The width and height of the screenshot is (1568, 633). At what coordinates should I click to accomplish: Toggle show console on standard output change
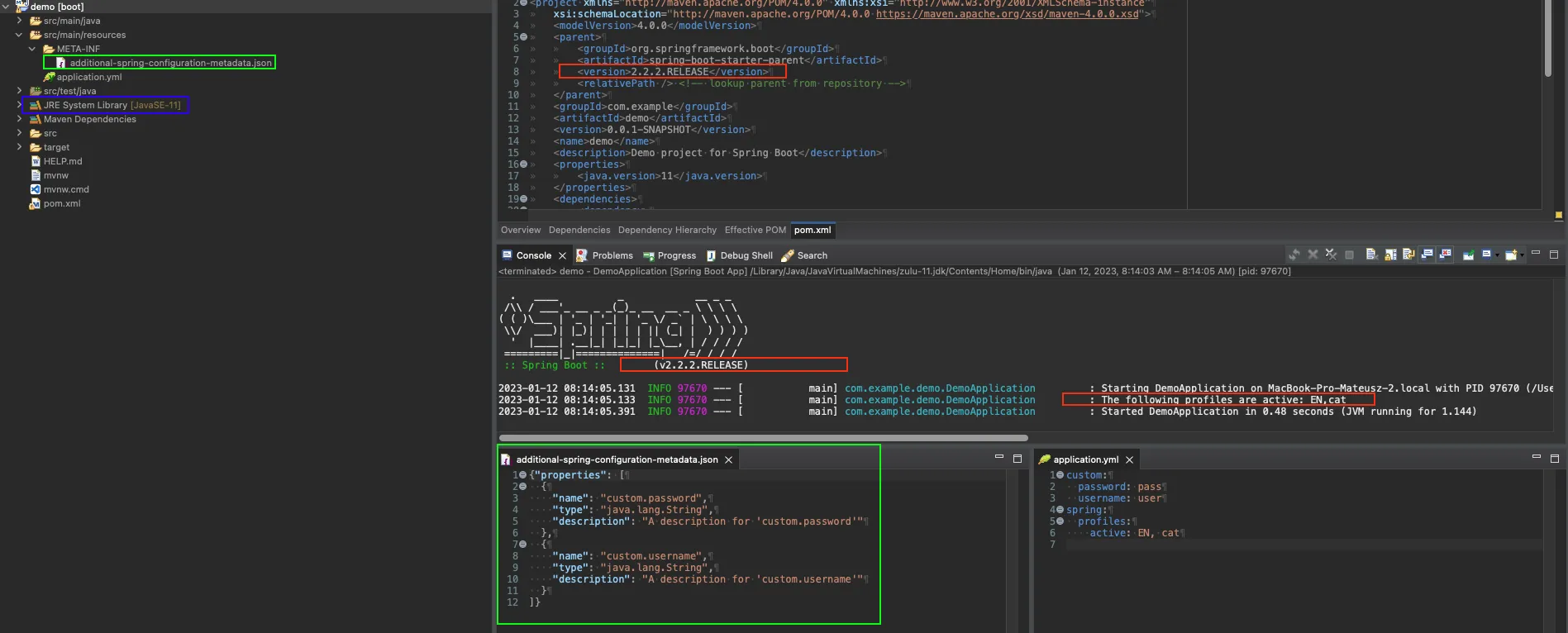[1427, 255]
